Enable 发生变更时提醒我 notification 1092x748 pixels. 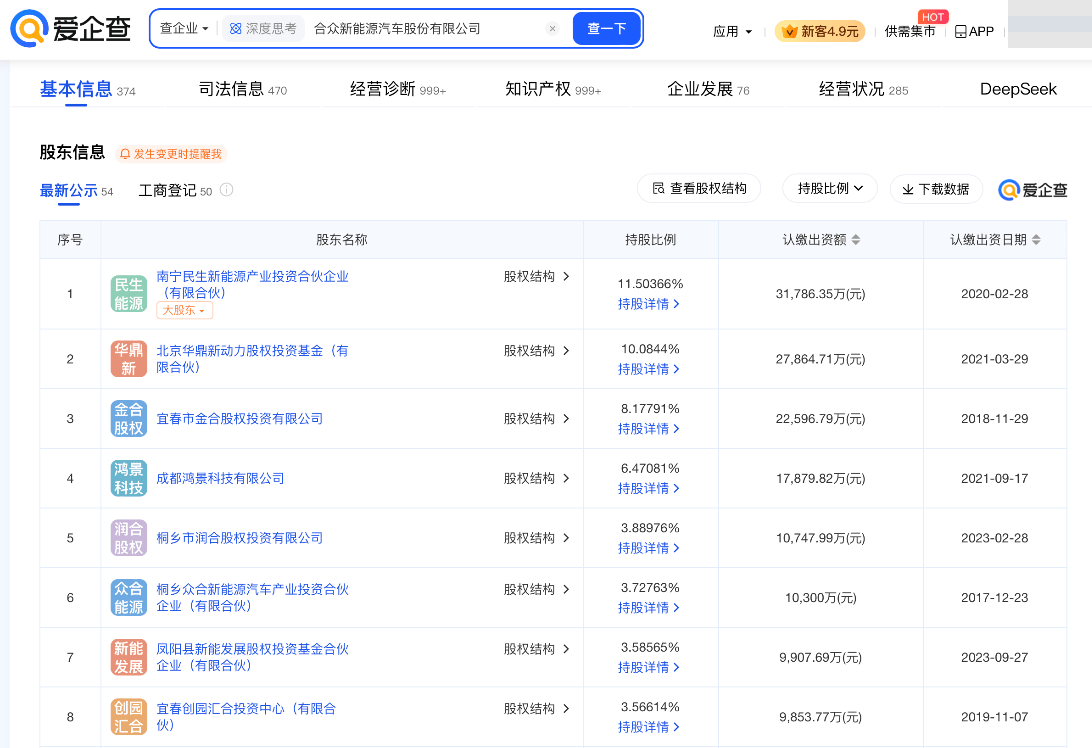point(171,154)
